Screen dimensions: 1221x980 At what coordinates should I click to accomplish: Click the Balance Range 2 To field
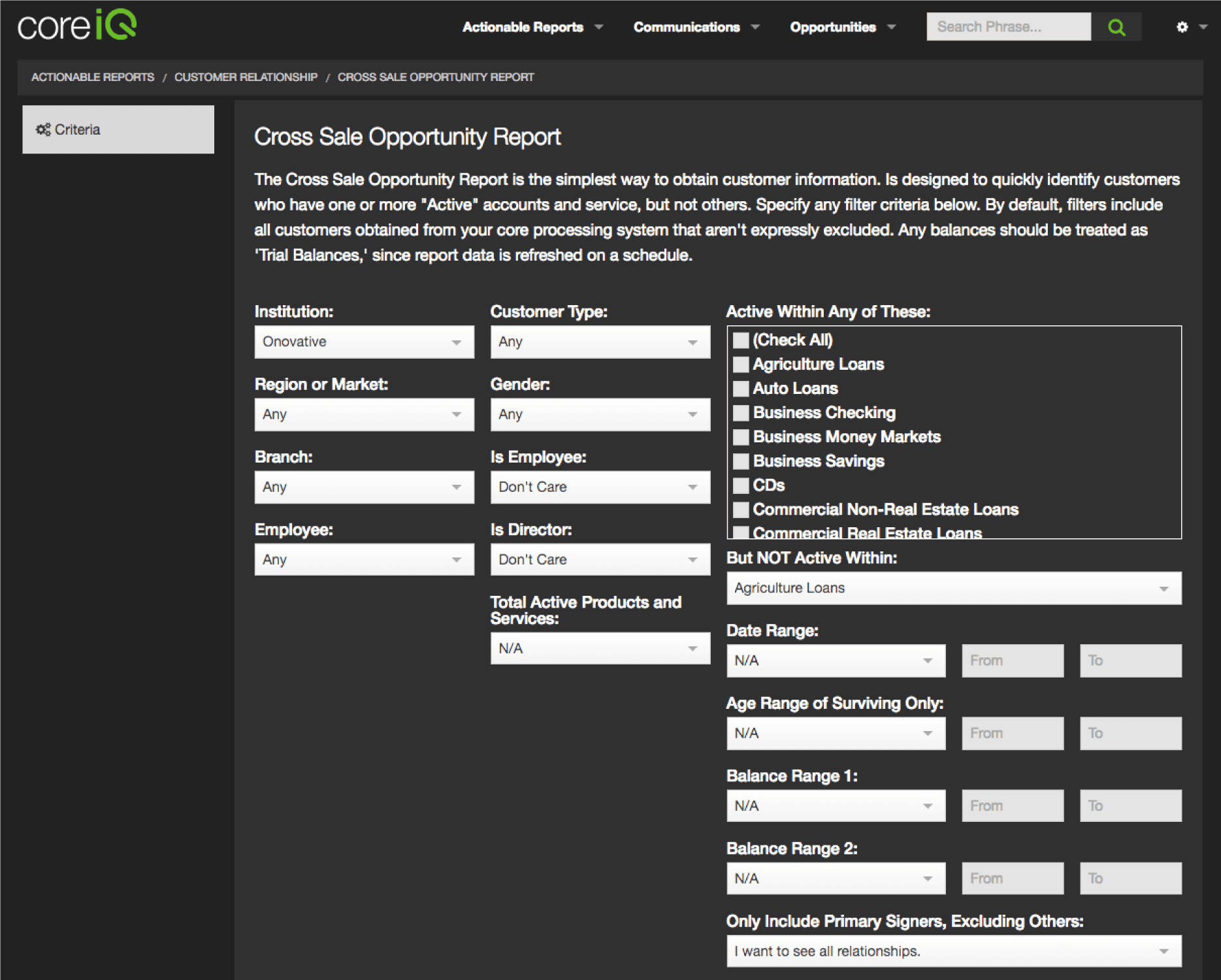tap(1130, 878)
